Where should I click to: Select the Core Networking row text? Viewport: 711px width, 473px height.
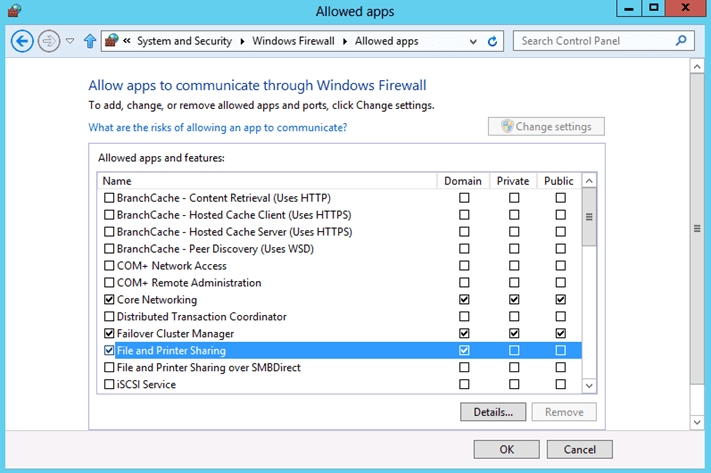tap(157, 300)
